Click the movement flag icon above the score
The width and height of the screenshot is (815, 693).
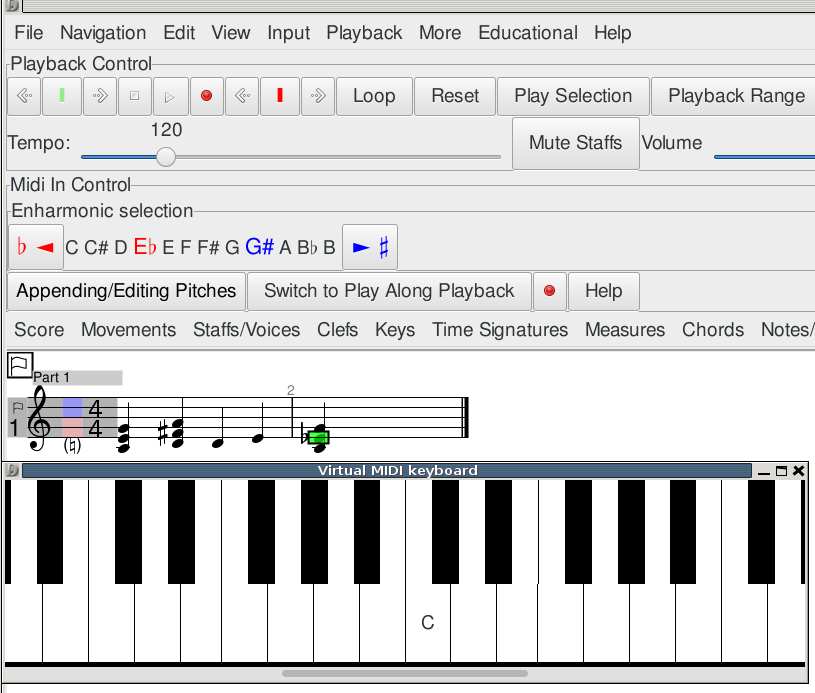pyautogui.click(x=18, y=366)
